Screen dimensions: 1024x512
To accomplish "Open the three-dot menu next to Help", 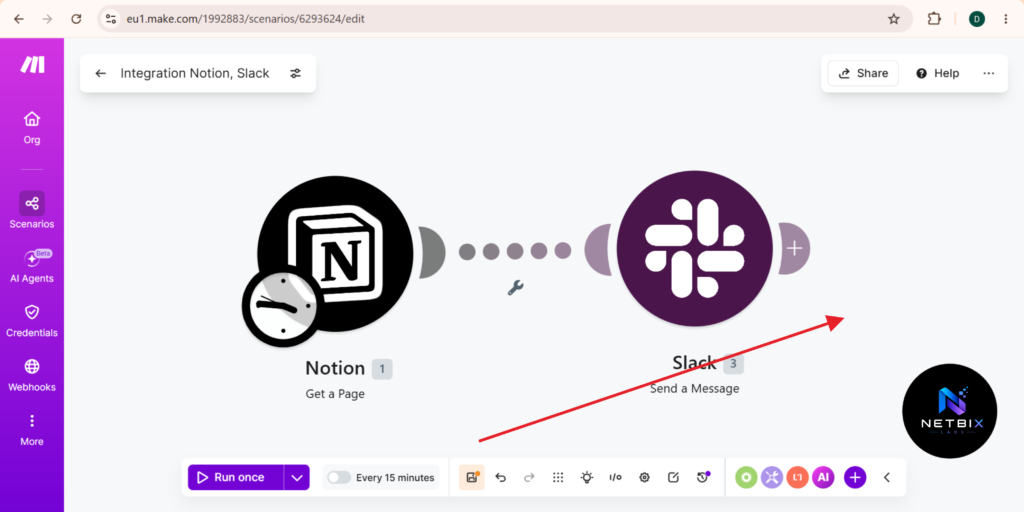I will point(989,73).
